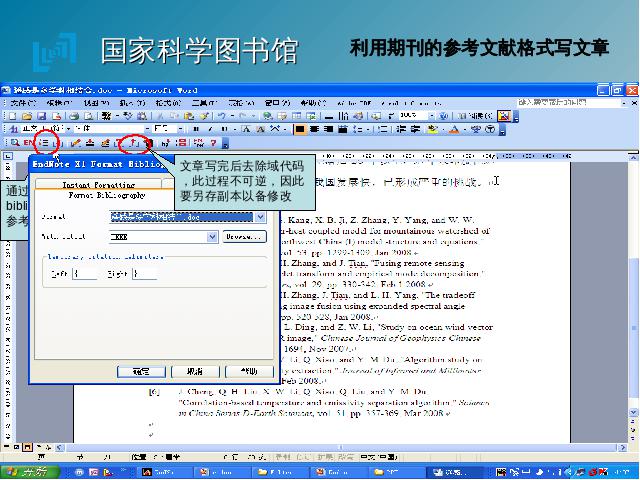
Task: Click the Paste clipboard icon
Action: [189, 116]
